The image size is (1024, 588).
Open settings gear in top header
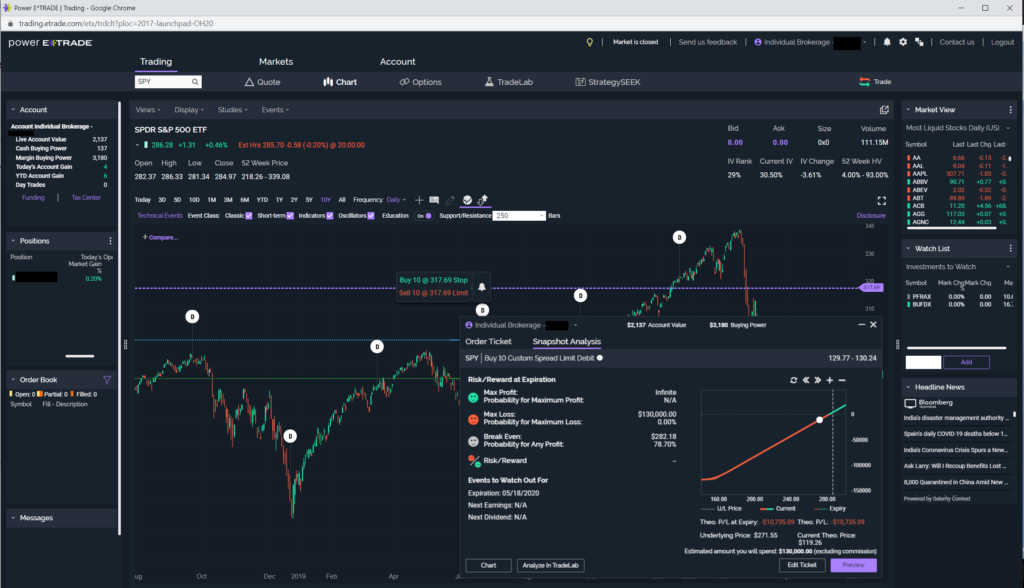(x=903, y=42)
